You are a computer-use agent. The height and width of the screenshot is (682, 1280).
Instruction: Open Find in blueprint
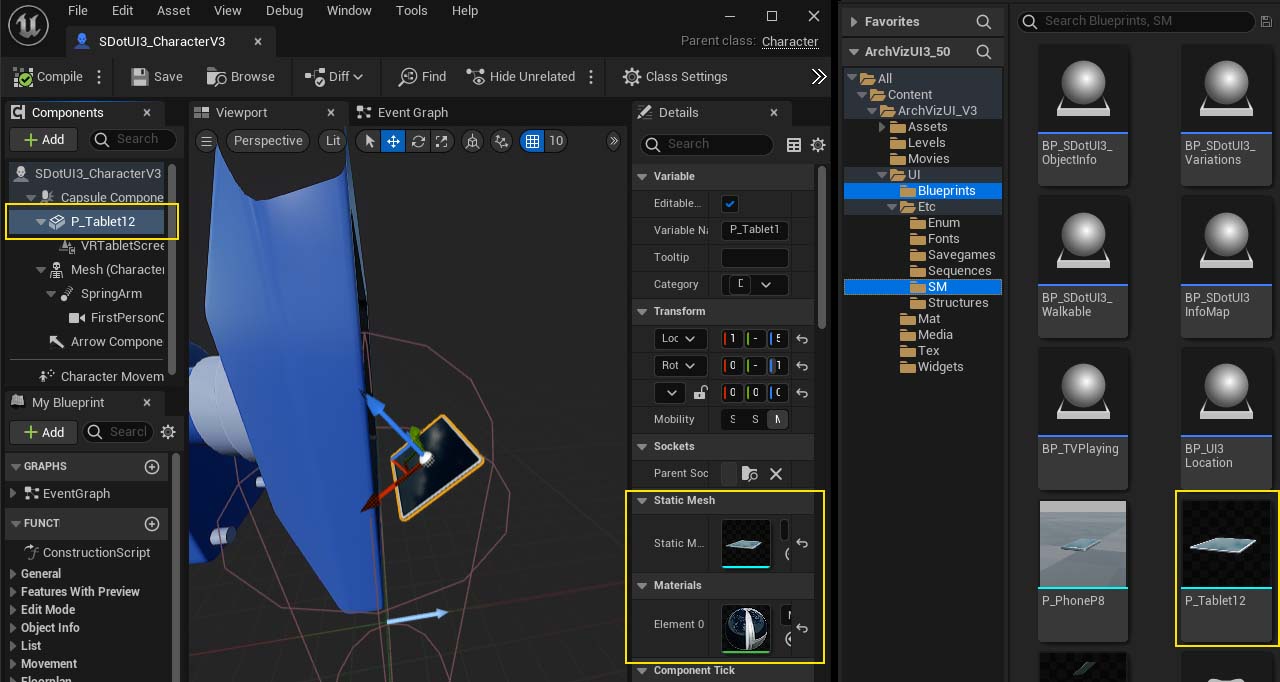coord(423,77)
